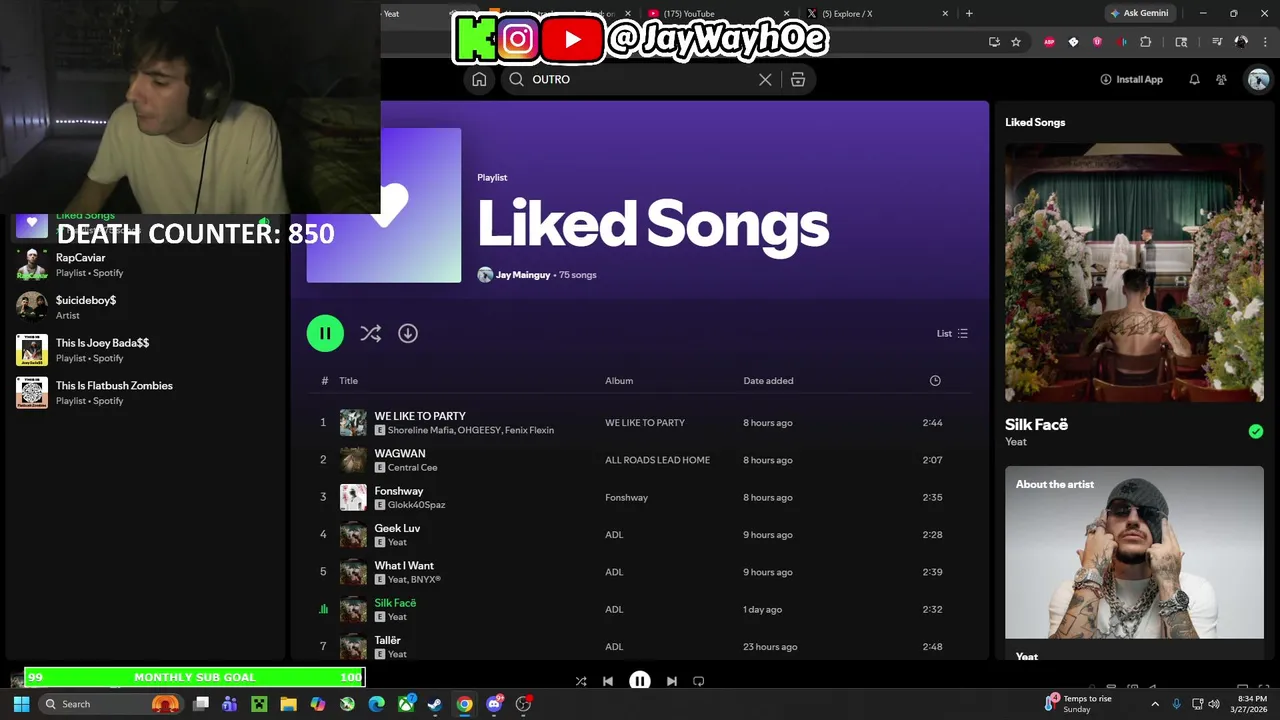Open Central Cee artist link
Screen dimensions: 1280x720
[412, 467]
